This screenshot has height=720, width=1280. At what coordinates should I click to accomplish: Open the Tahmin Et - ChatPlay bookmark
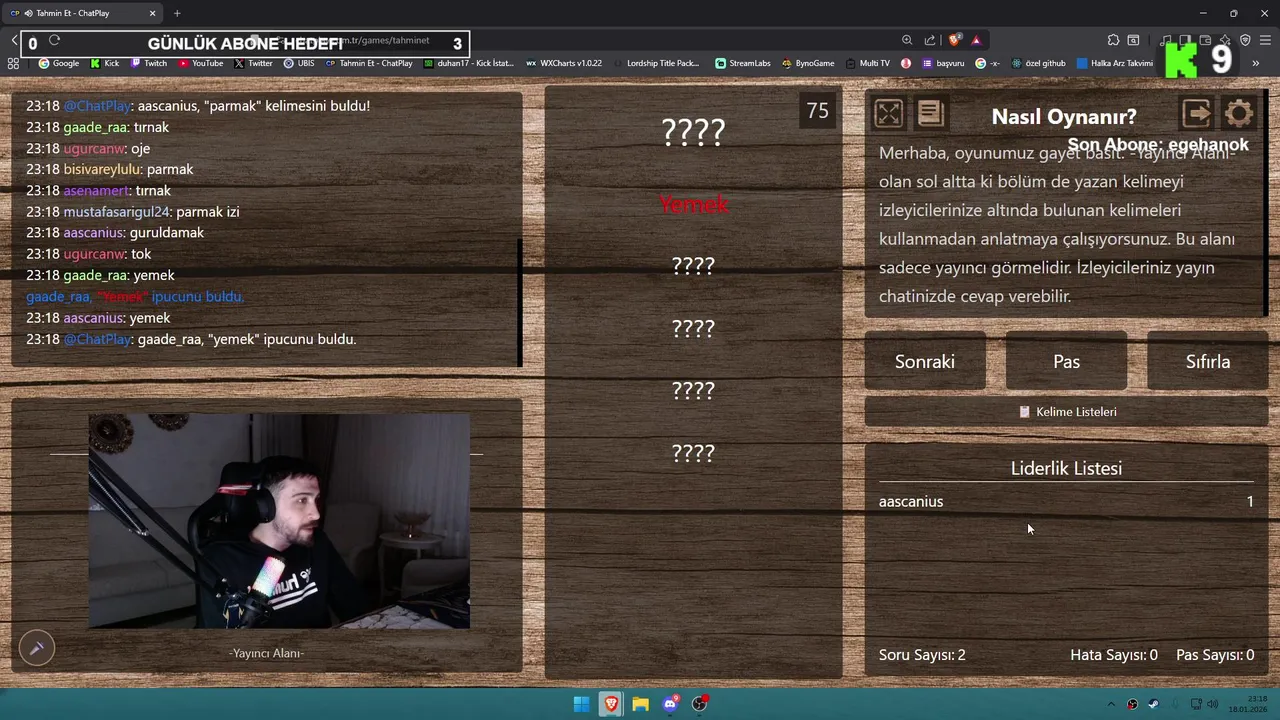point(369,63)
